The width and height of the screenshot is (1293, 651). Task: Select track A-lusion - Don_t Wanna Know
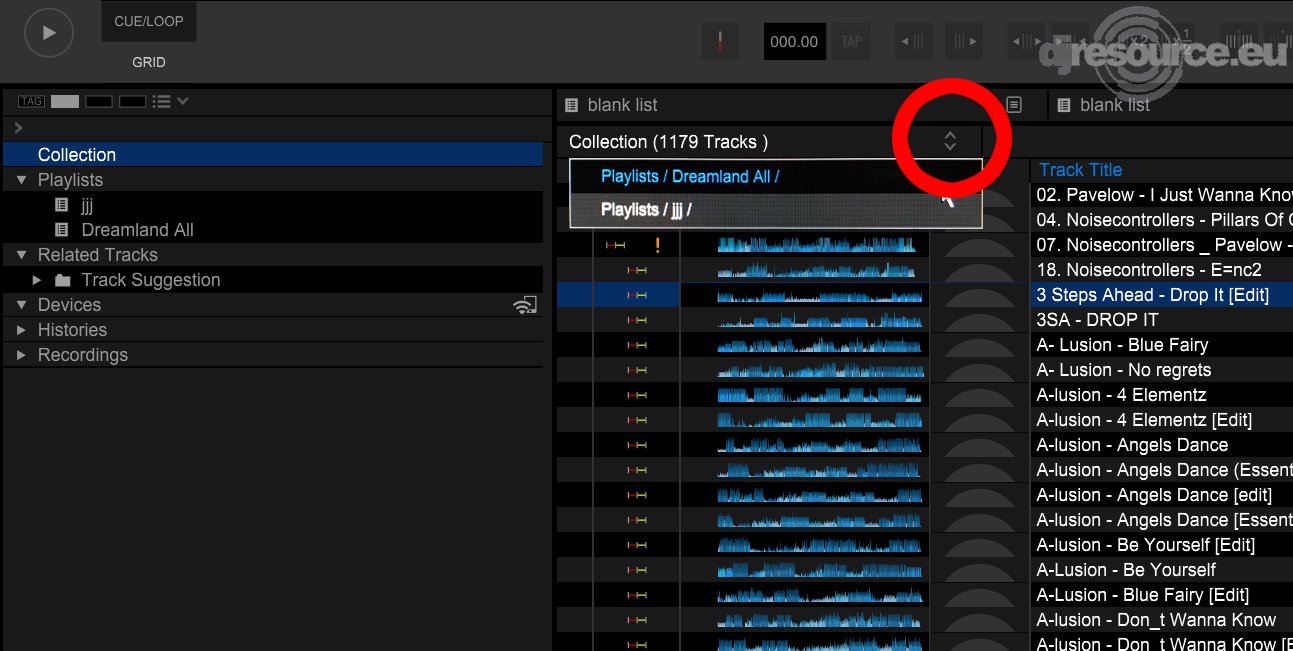point(1156,620)
